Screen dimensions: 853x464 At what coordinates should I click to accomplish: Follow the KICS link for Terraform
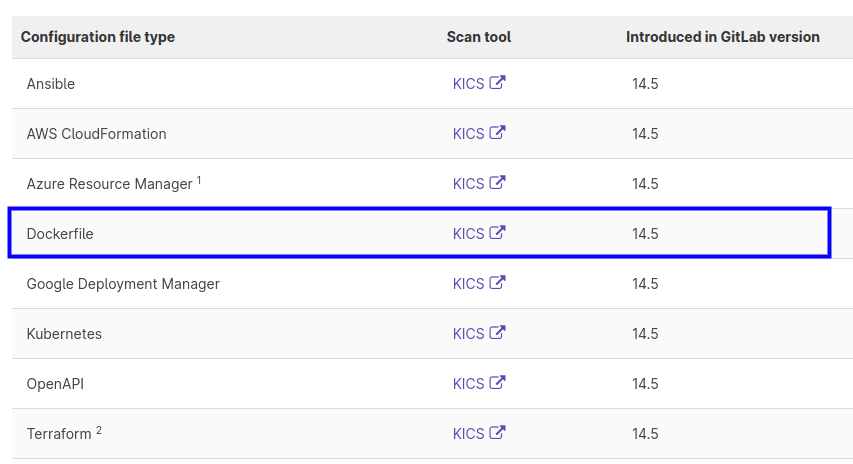click(x=468, y=434)
